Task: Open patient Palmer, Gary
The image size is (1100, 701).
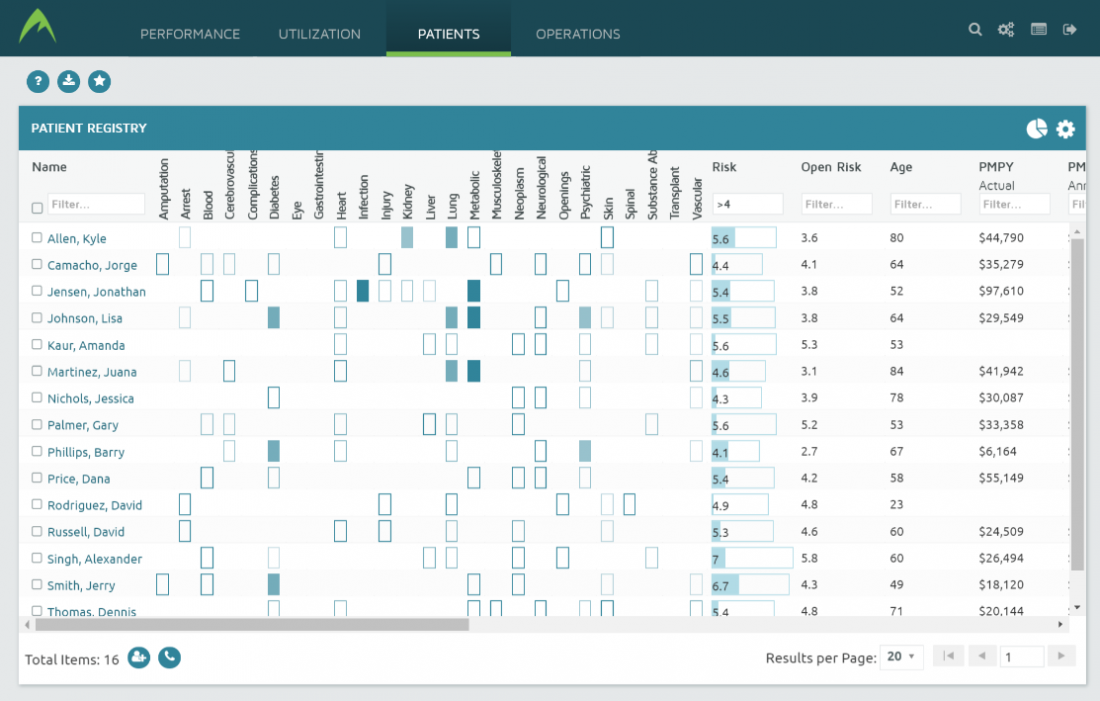Action: pyautogui.click(x=83, y=425)
